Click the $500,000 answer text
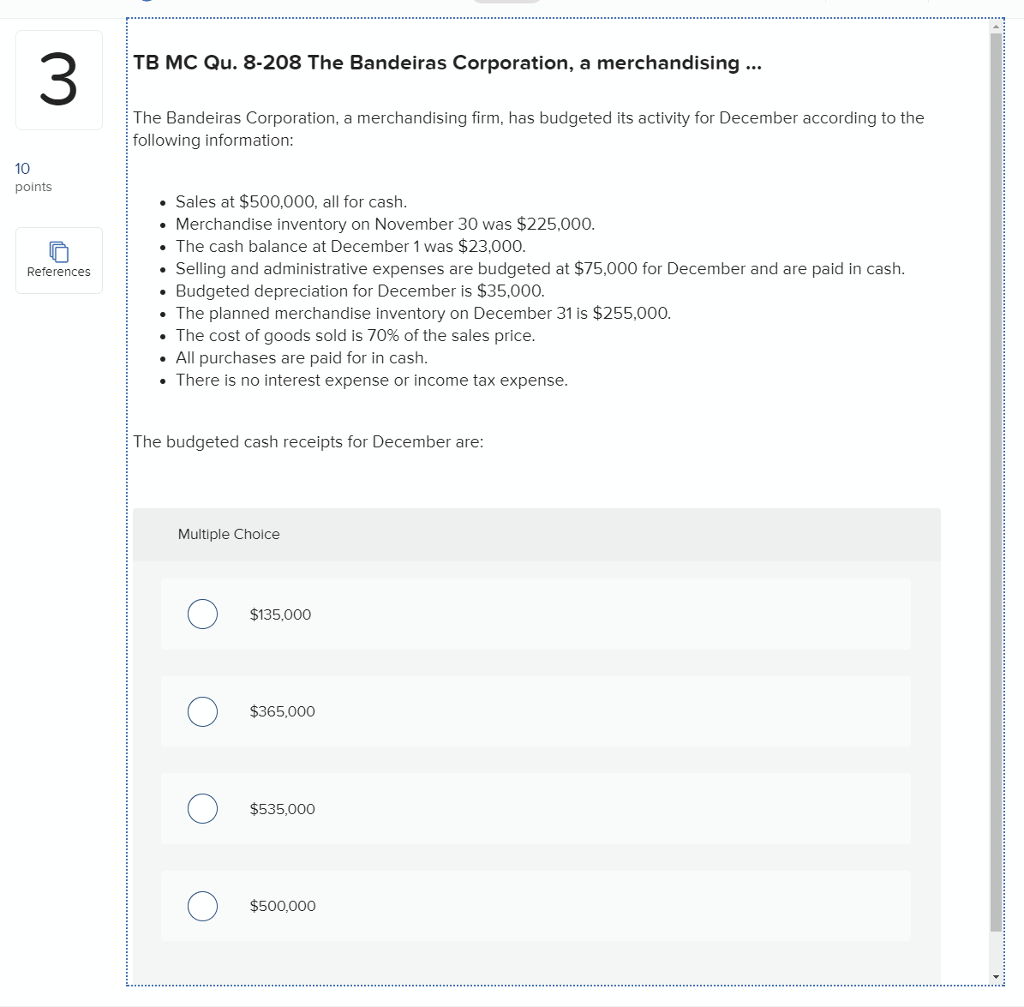Viewport: 1024px width, 1007px height. click(x=282, y=906)
